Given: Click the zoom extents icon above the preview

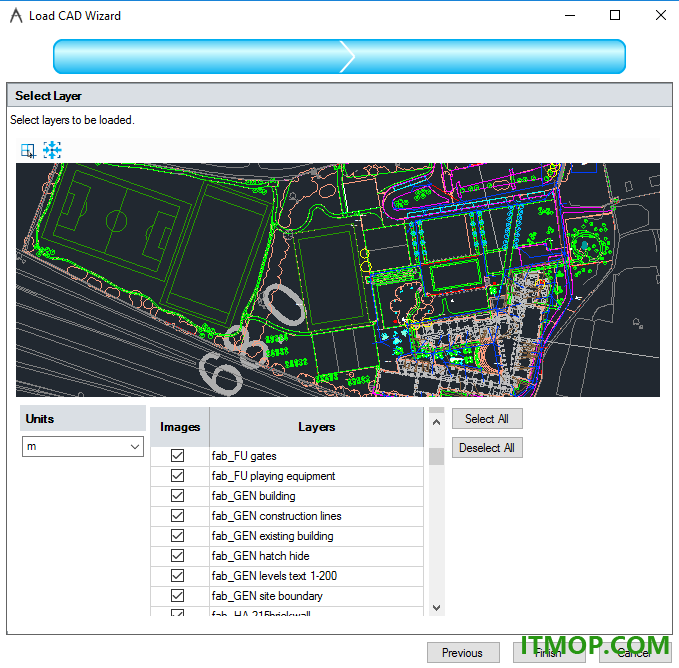Looking at the screenshot, I should tap(52, 150).
